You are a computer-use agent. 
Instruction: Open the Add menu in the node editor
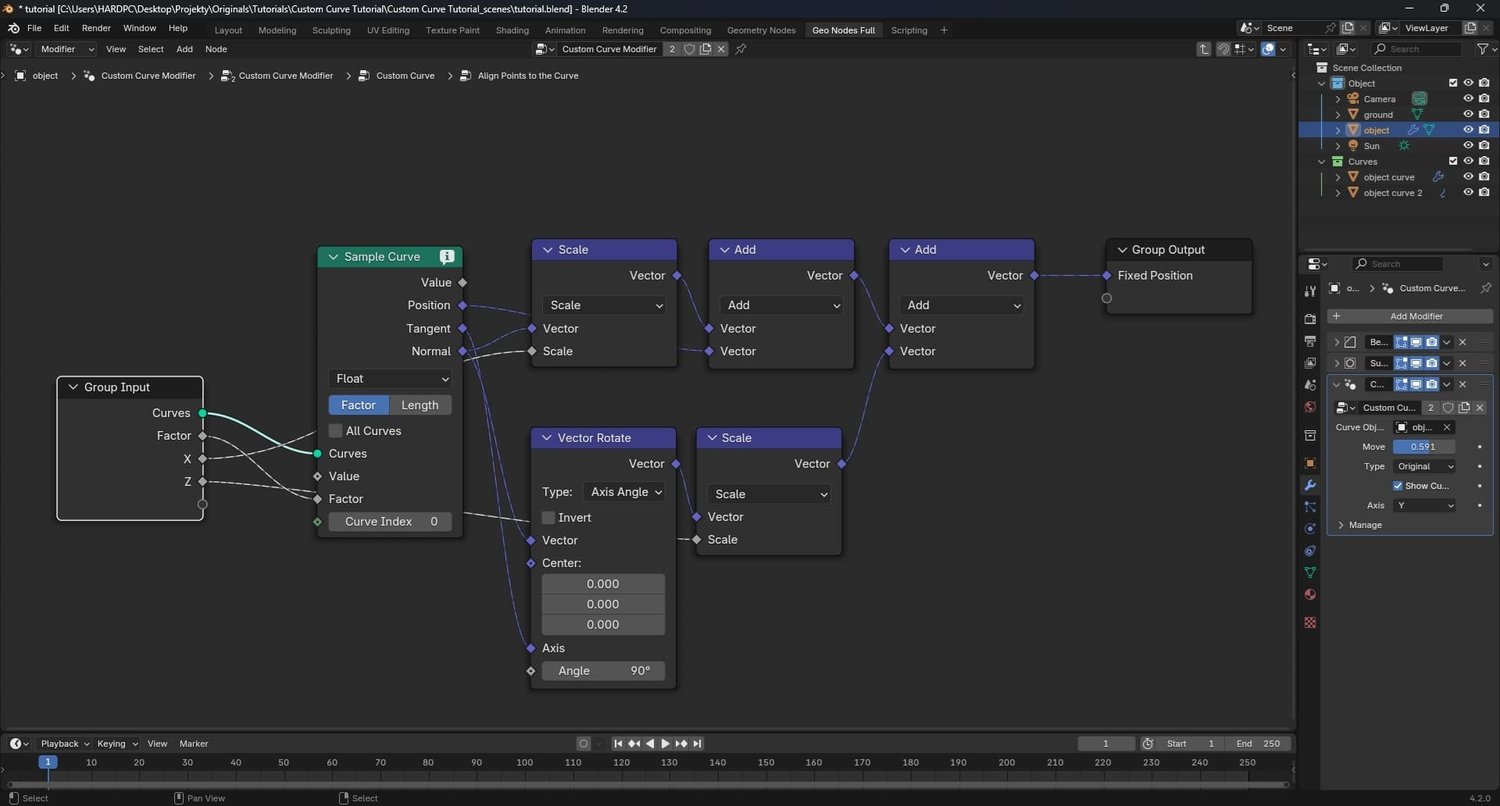tap(184, 48)
